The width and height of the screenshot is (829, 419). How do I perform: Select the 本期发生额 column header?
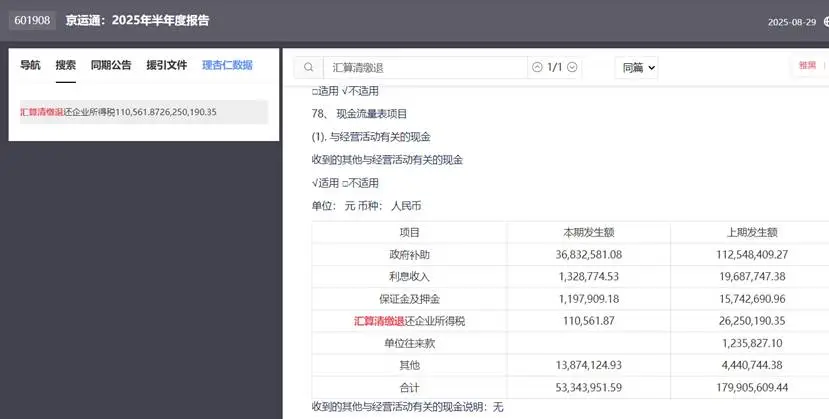[588, 232]
